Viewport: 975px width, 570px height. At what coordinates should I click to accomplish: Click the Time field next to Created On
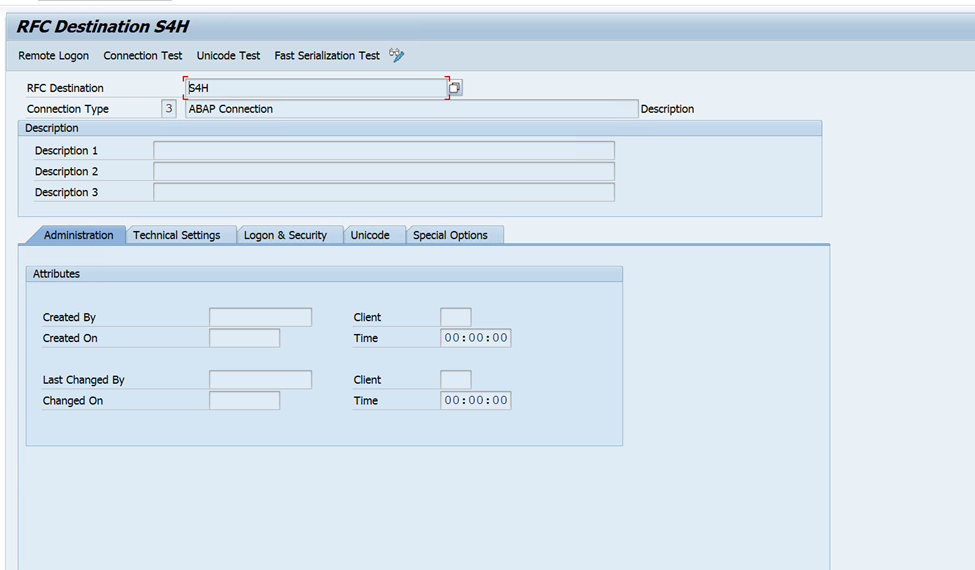[x=476, y=338]
